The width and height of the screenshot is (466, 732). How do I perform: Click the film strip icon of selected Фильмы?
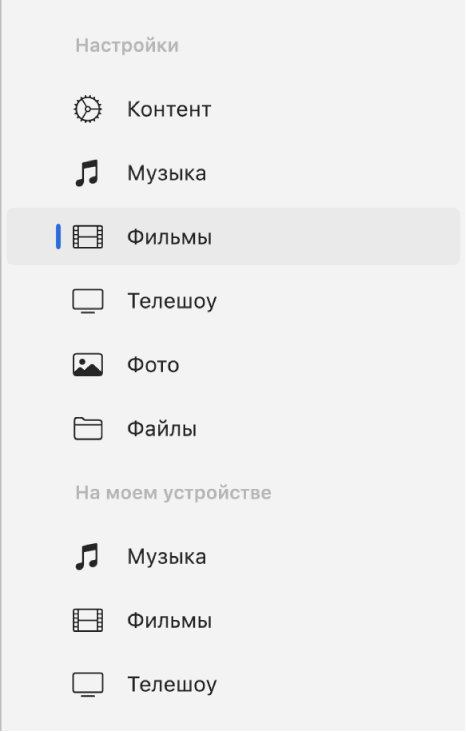[88, 237]
